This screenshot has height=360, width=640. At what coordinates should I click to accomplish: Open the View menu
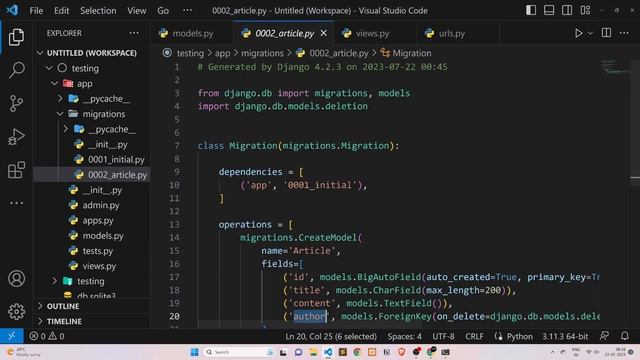pyautogui.click(x=136, y=11)
